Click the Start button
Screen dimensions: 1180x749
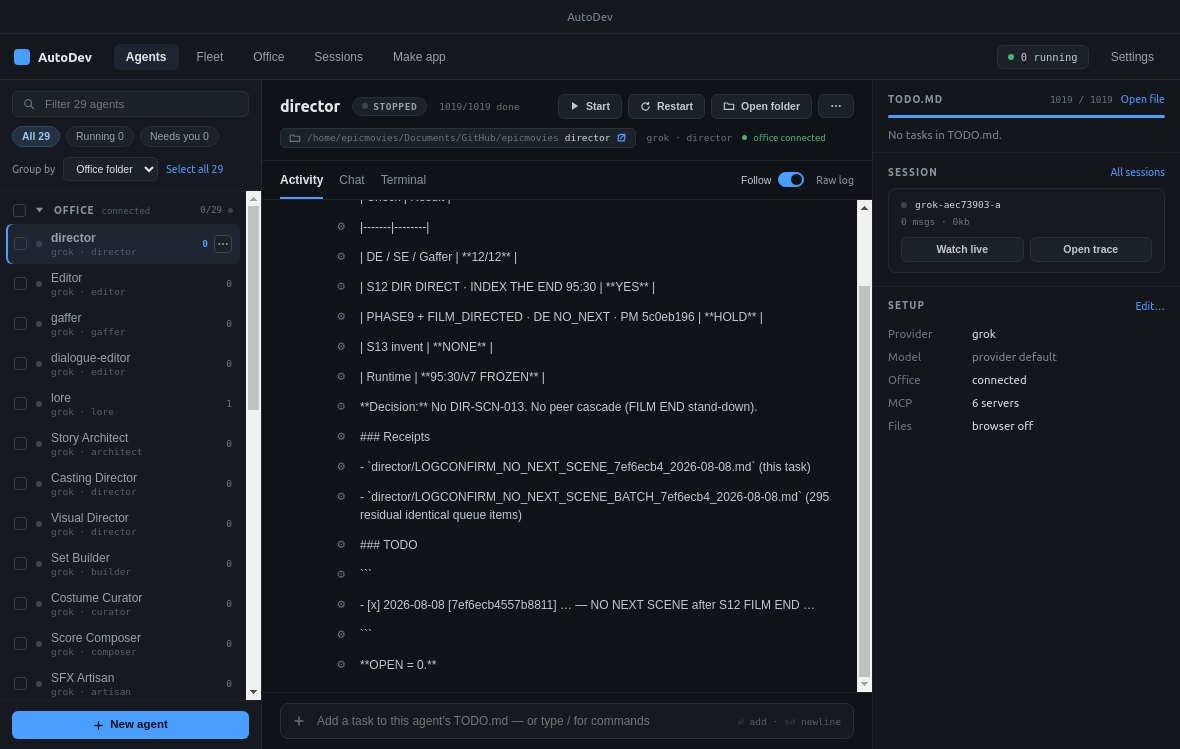(x=590, y=106)
